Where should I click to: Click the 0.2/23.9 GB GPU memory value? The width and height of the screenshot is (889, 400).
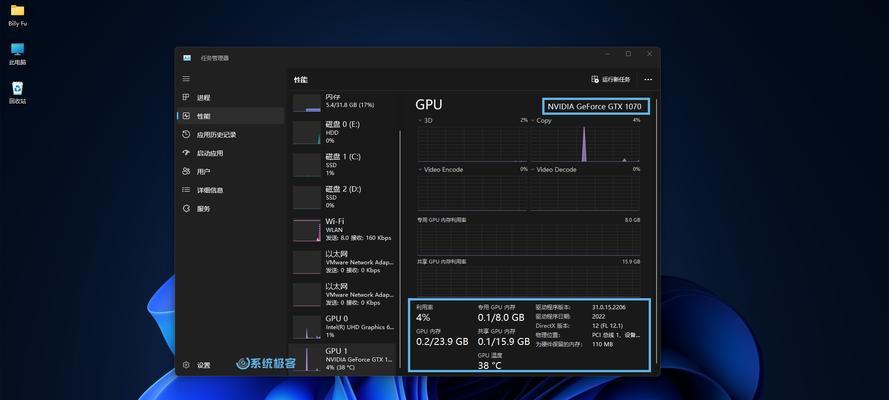tap(442, 342)
